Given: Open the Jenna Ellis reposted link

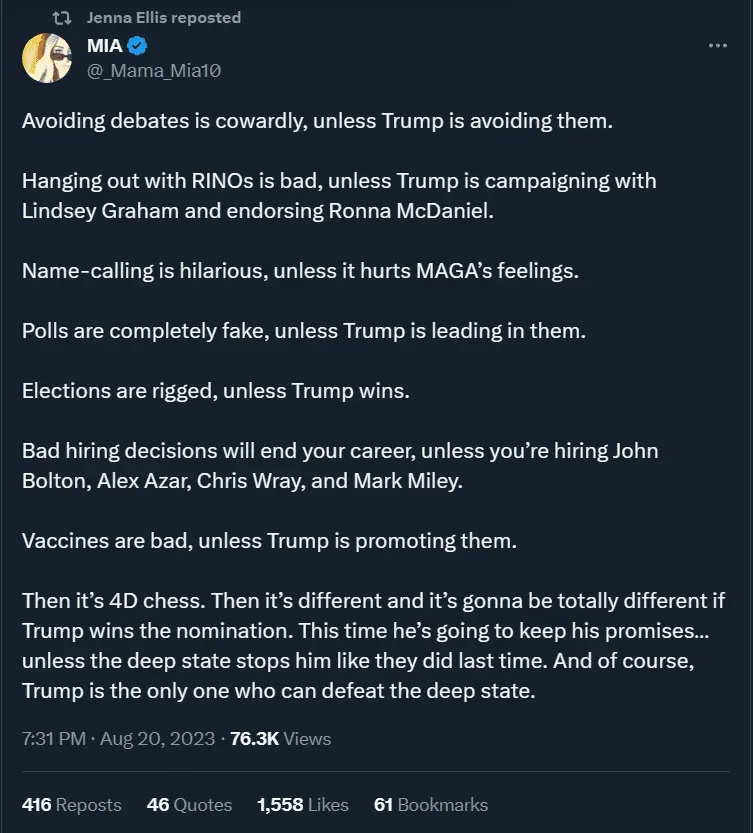Looking at the screenshot, I should 163,18.
